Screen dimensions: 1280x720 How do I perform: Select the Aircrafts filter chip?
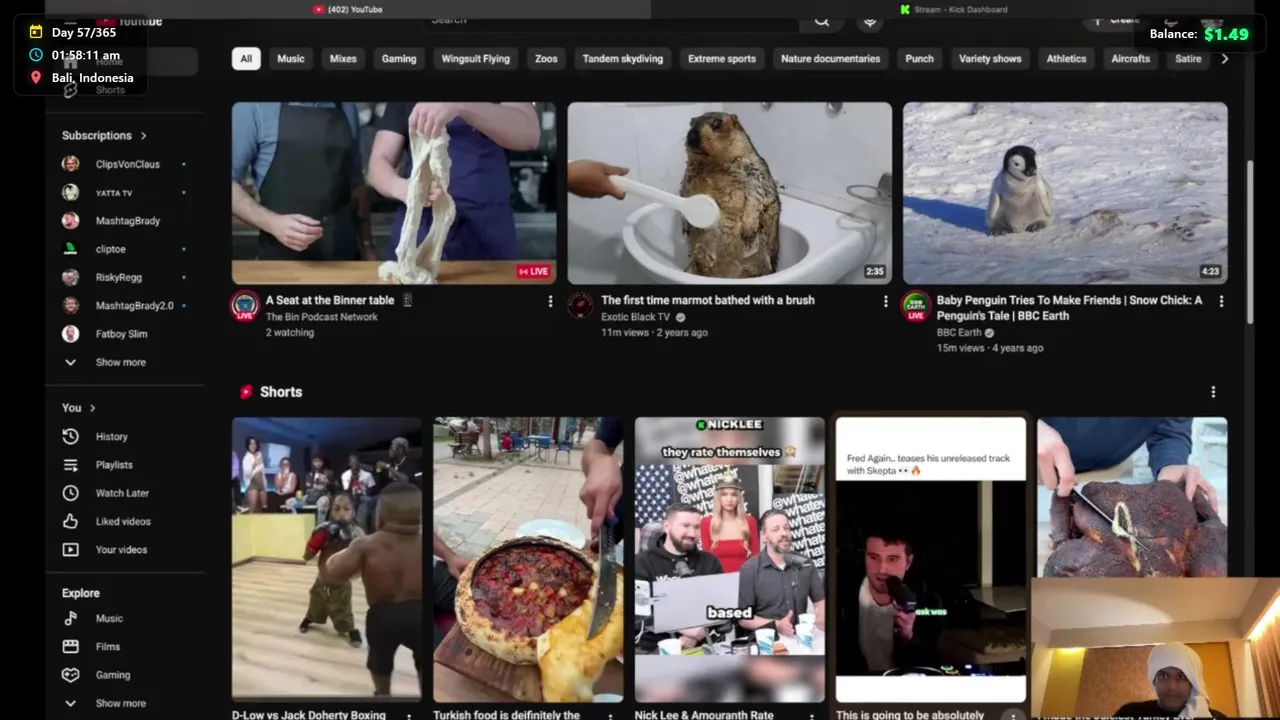(x=1131, y=59)
